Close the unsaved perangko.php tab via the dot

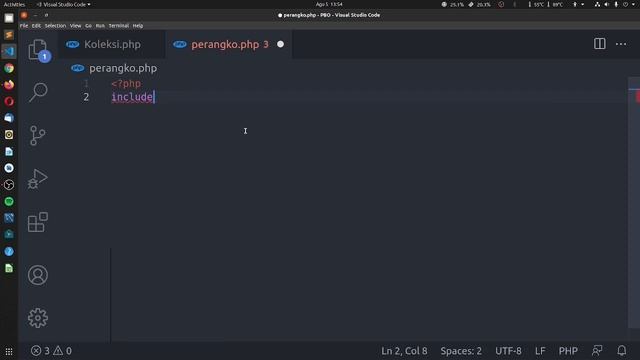coord(280,44)
